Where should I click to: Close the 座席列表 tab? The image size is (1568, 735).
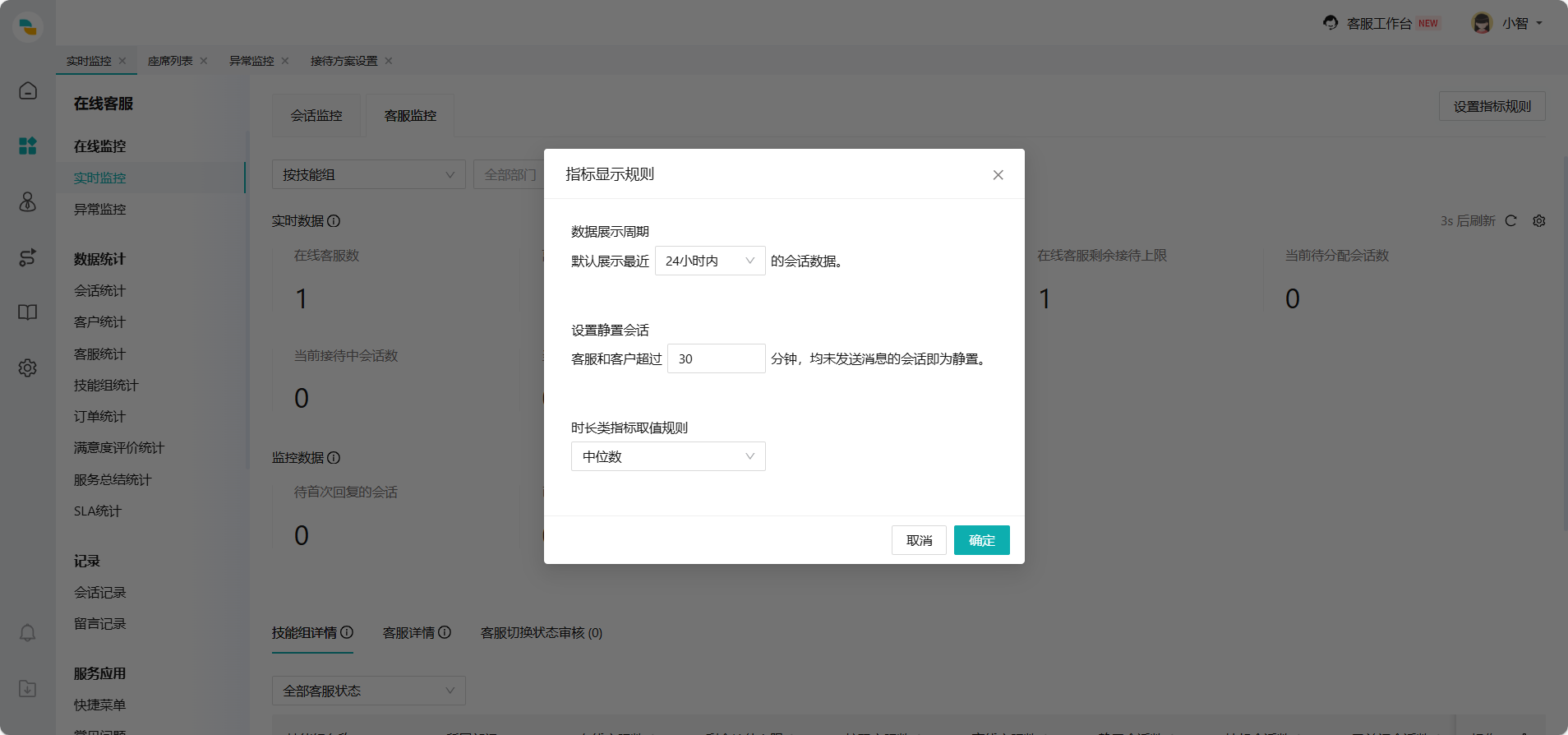click(x=204, y=61)
